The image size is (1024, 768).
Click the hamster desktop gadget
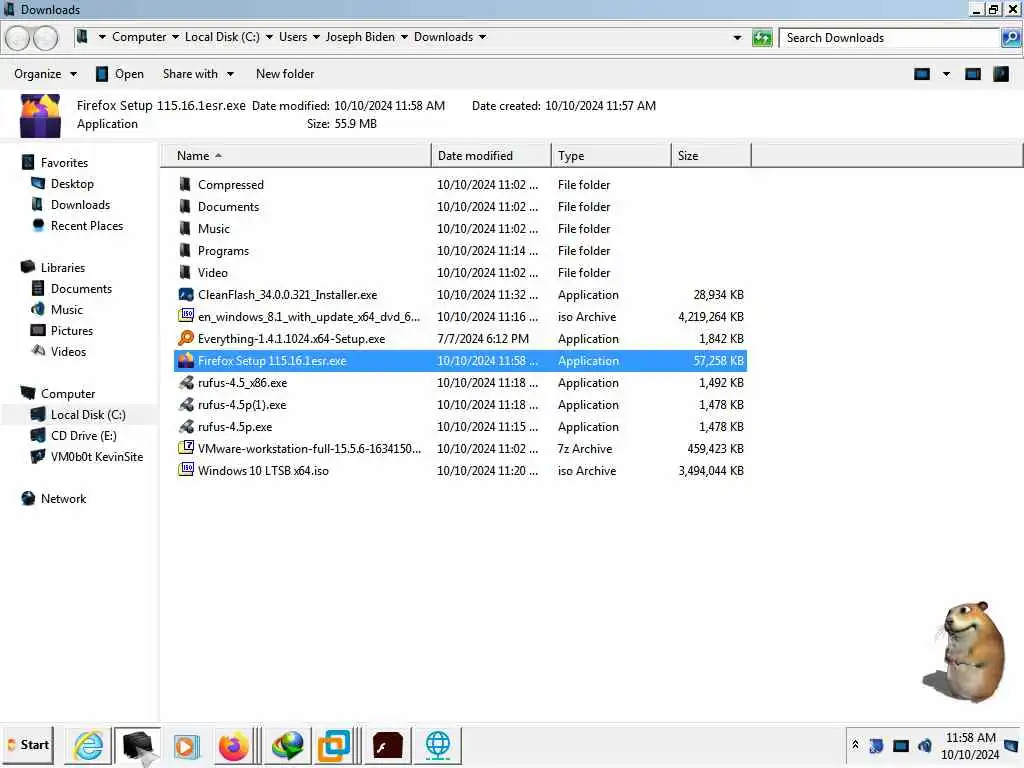(965, 652)
